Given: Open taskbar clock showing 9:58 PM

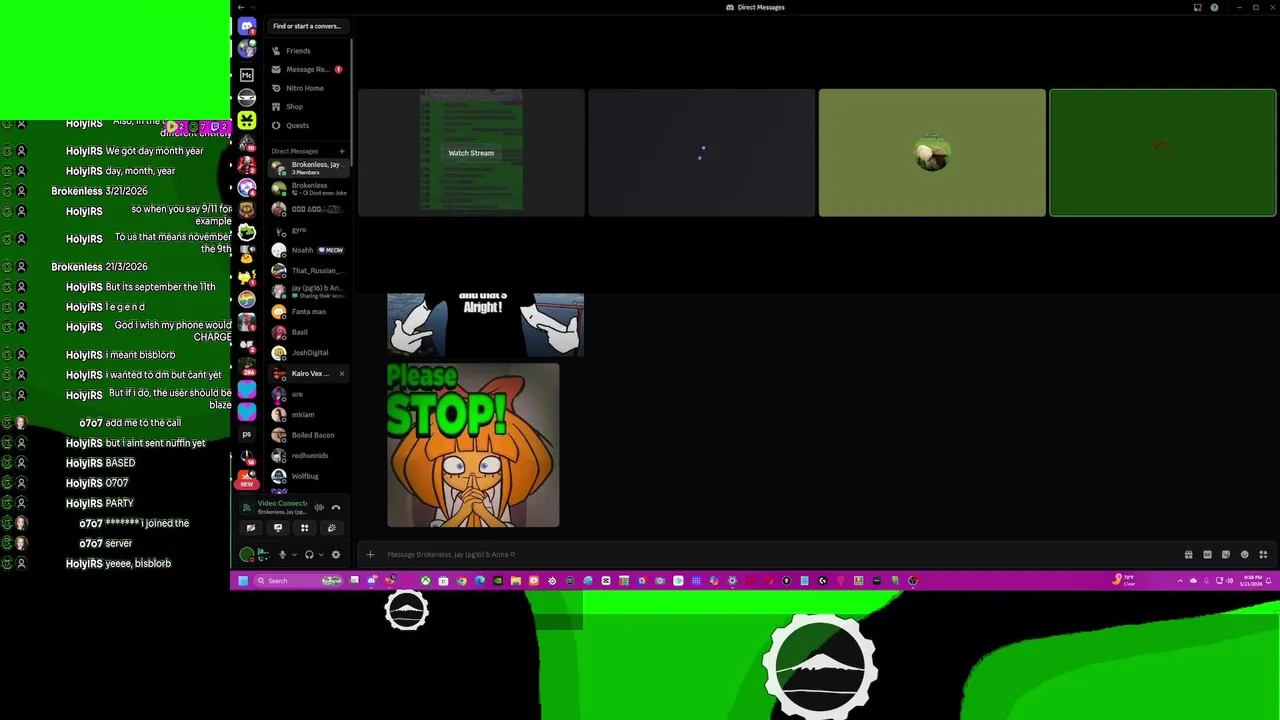Looking at the screenshot, I should point(1252,581).
